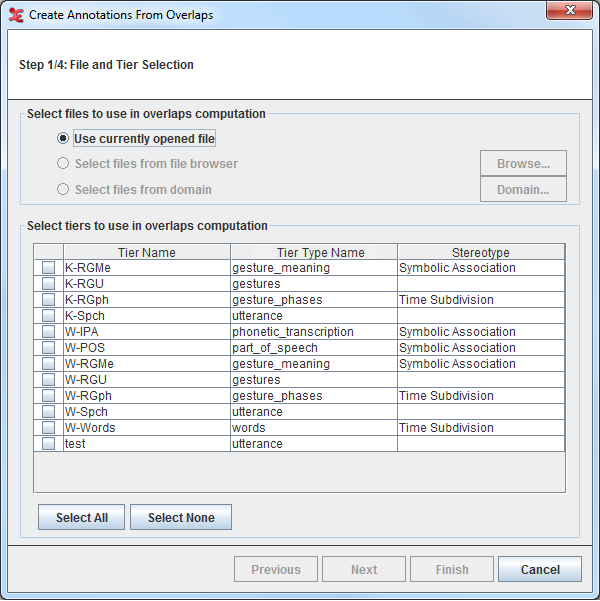Toggle the W-IPA tier checkbox
The image size is (600, 601).
(x=48, y=332)
